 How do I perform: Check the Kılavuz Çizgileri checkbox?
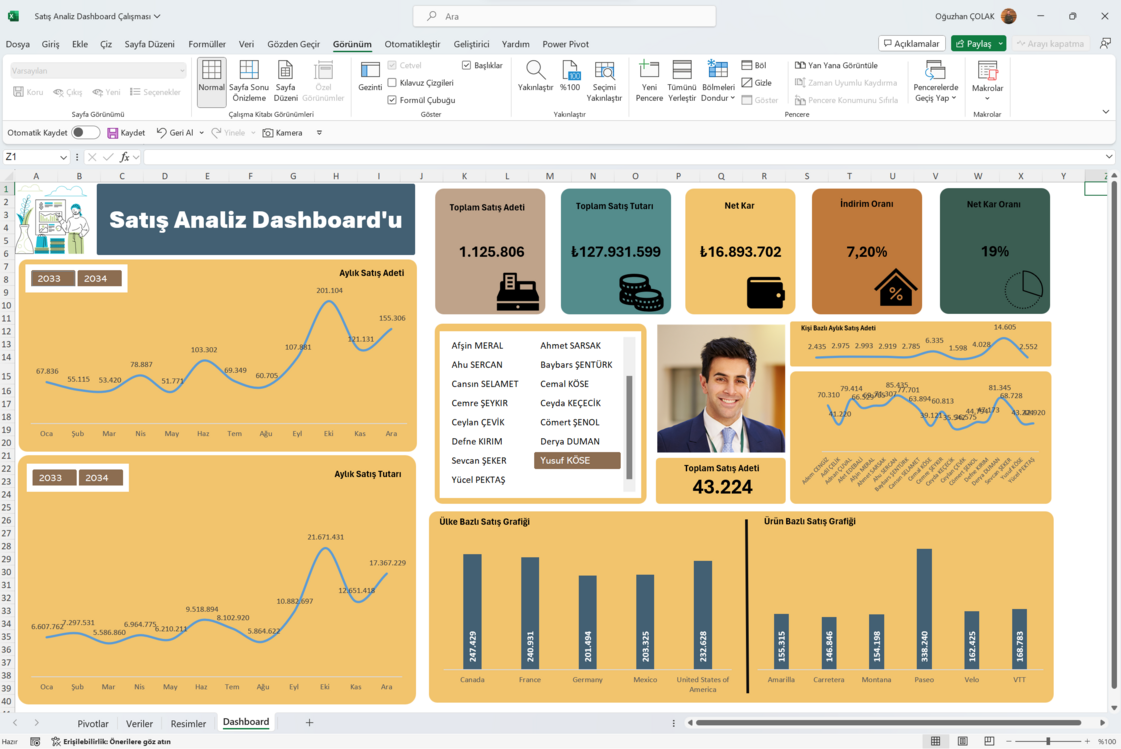click(392, 83)
